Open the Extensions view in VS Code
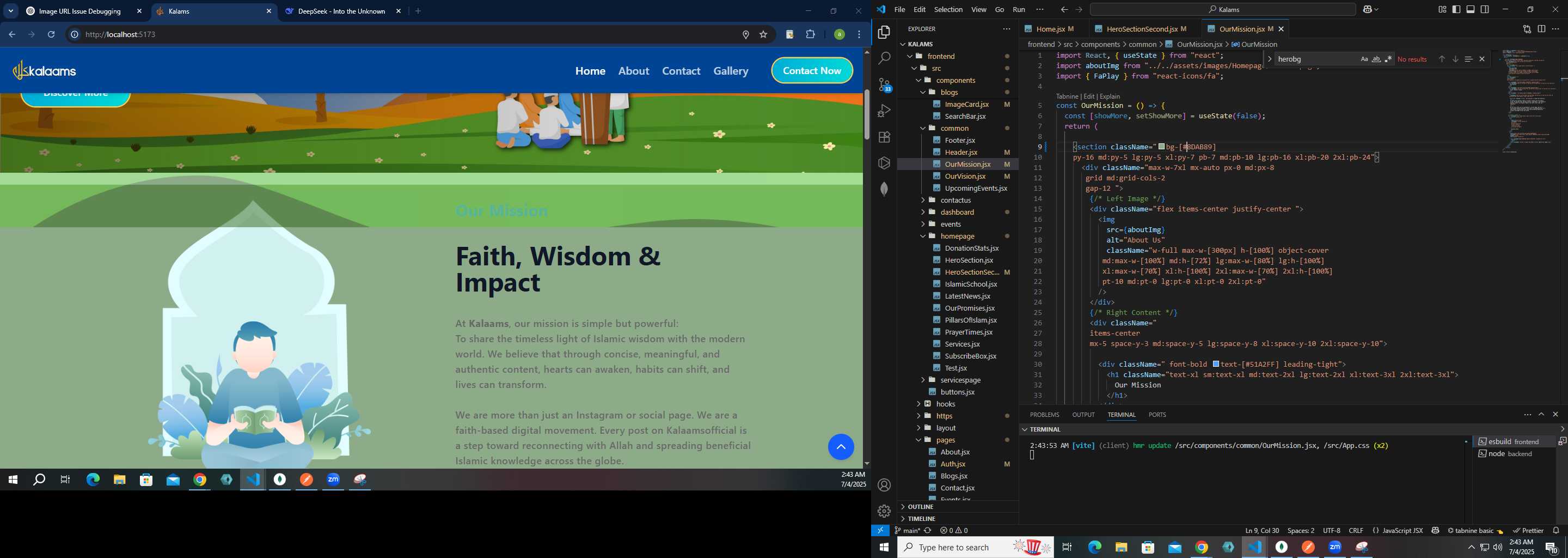The image size is (1568, 558). tap(884, 137)
